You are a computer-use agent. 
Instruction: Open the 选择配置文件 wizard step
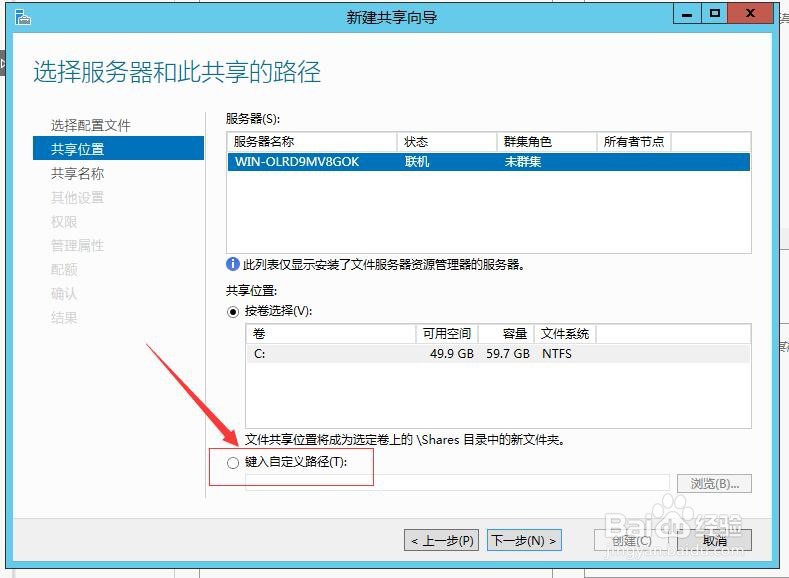click(91, 125)
